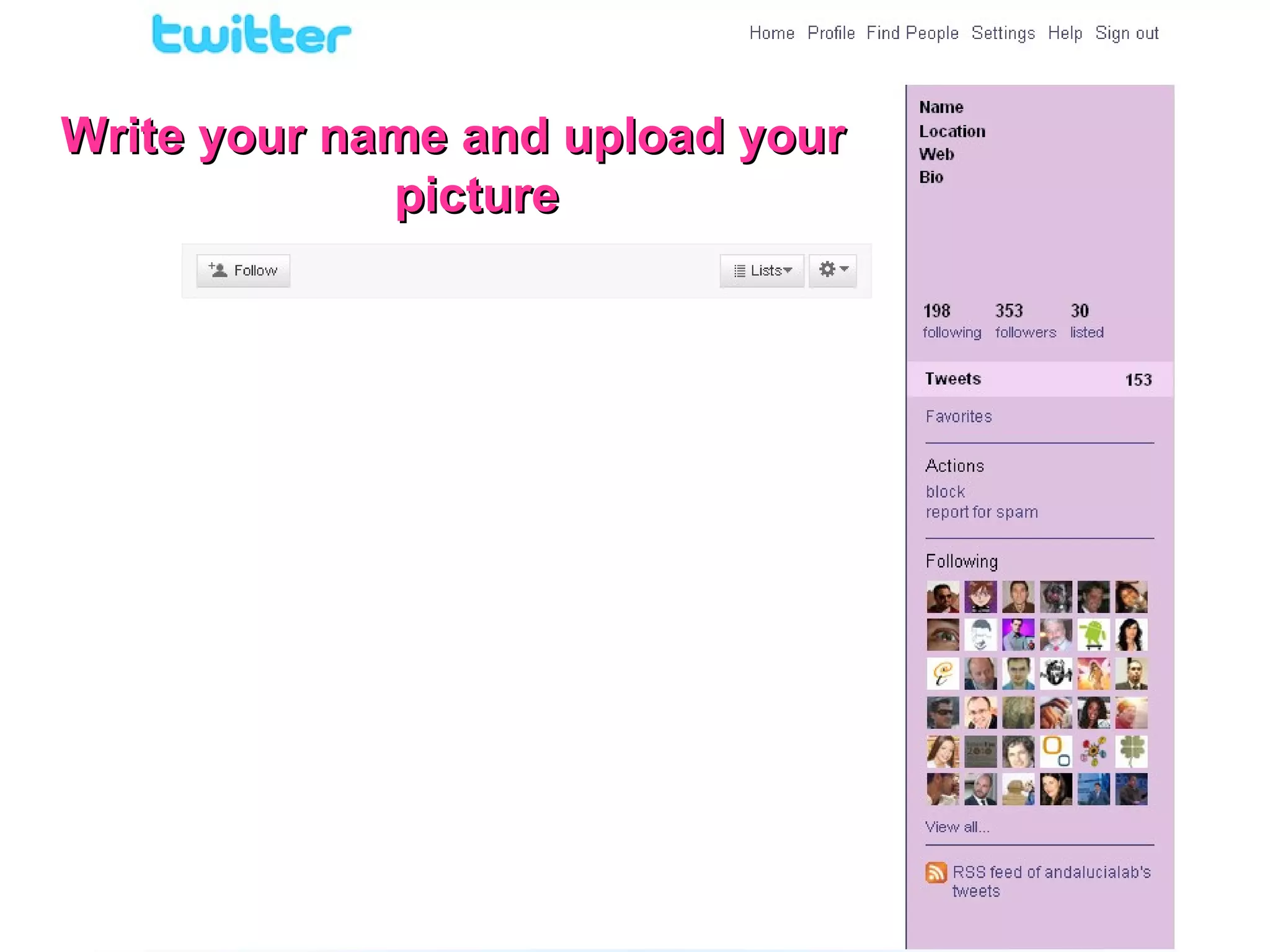
Task: Click the Following section heading
Action: click(x=961, y=562)
